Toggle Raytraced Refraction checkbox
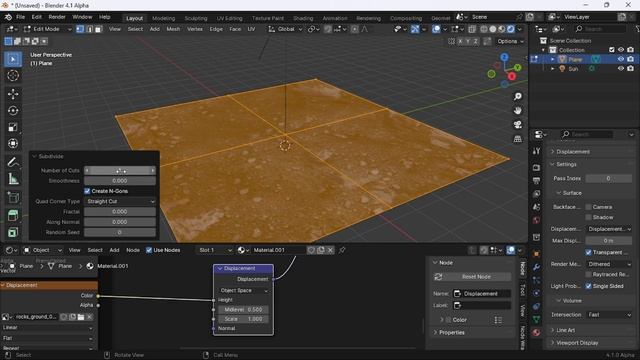640x360 pixels. point(589,274)
